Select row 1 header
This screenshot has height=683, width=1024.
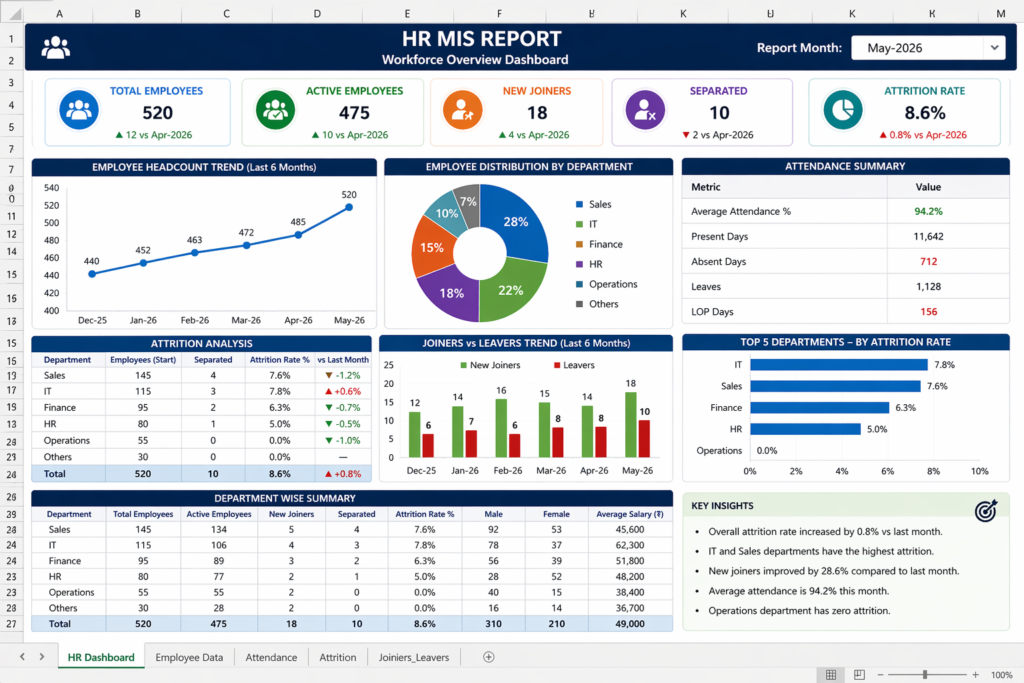12,39
